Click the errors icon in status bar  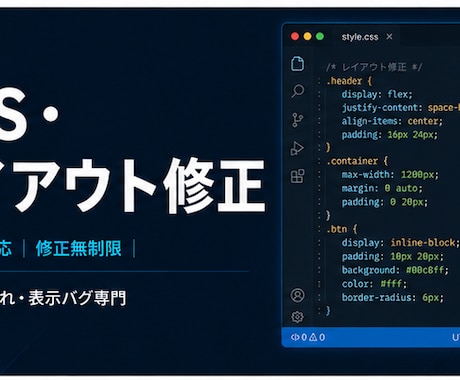(x=295, y=337)
